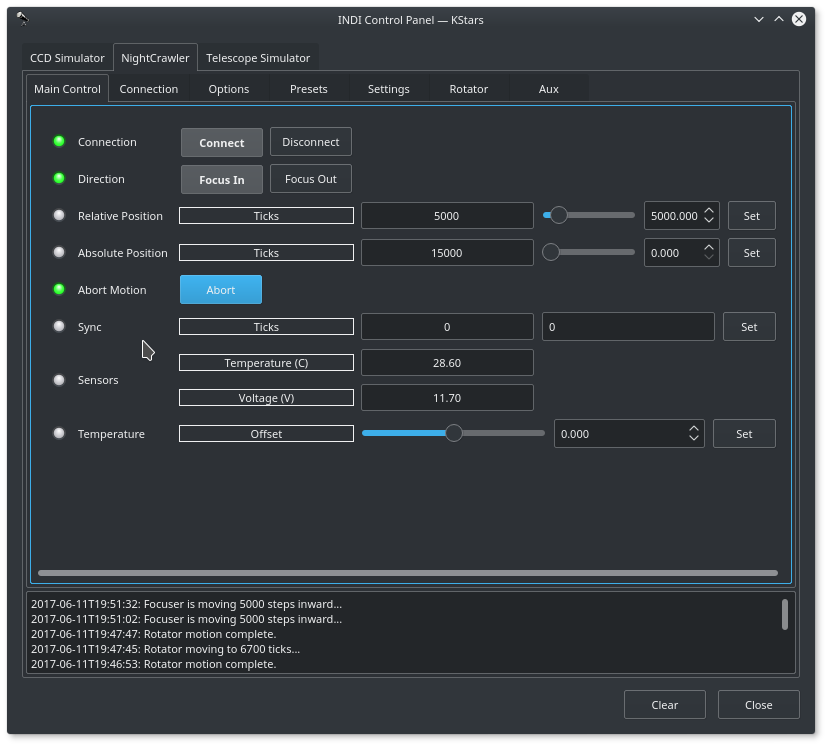
Task: Switch to the Rotator tab
Action: point(469,89)
